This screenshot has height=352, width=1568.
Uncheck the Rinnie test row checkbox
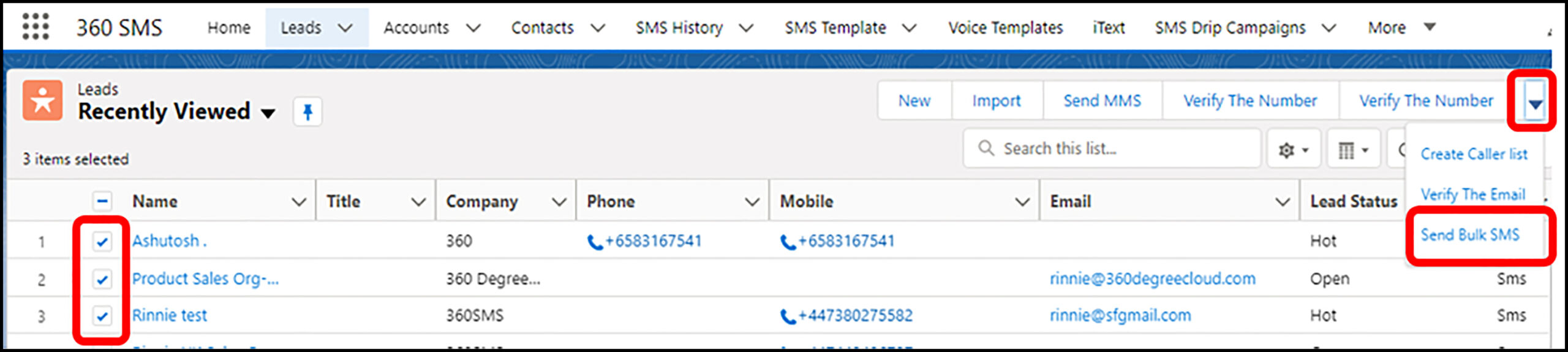(102, 316)
